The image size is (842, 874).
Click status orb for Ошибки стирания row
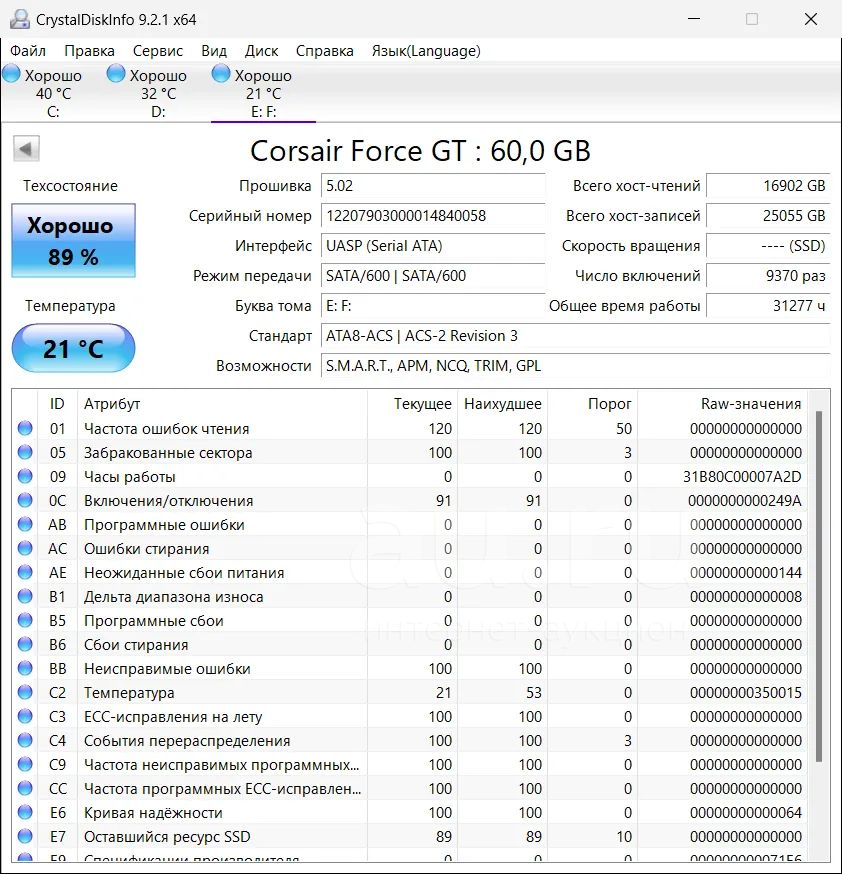[25, 548]
